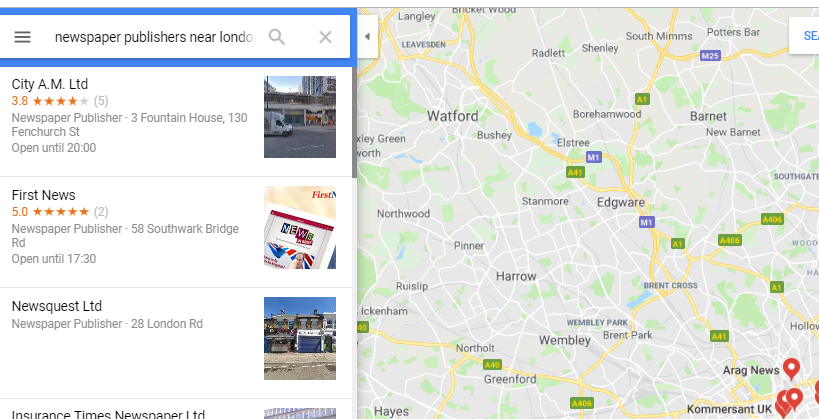View the First News photo thumbnail
This screenshot has width=819, height=419.
(x=300, y=227)
